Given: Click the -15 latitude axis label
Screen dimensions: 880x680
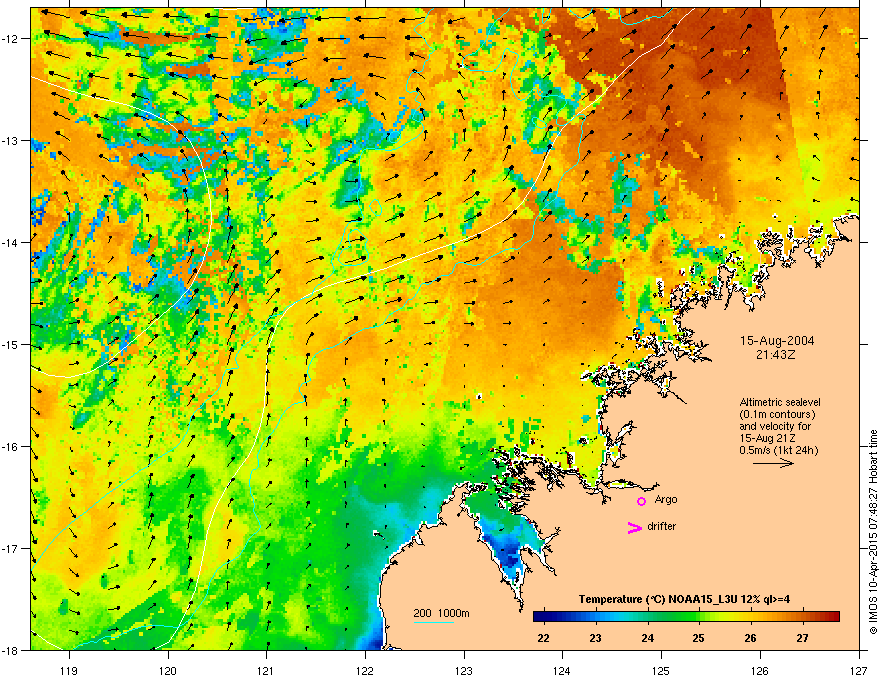Looking at the screenshot, I should (x=10, y=344).
